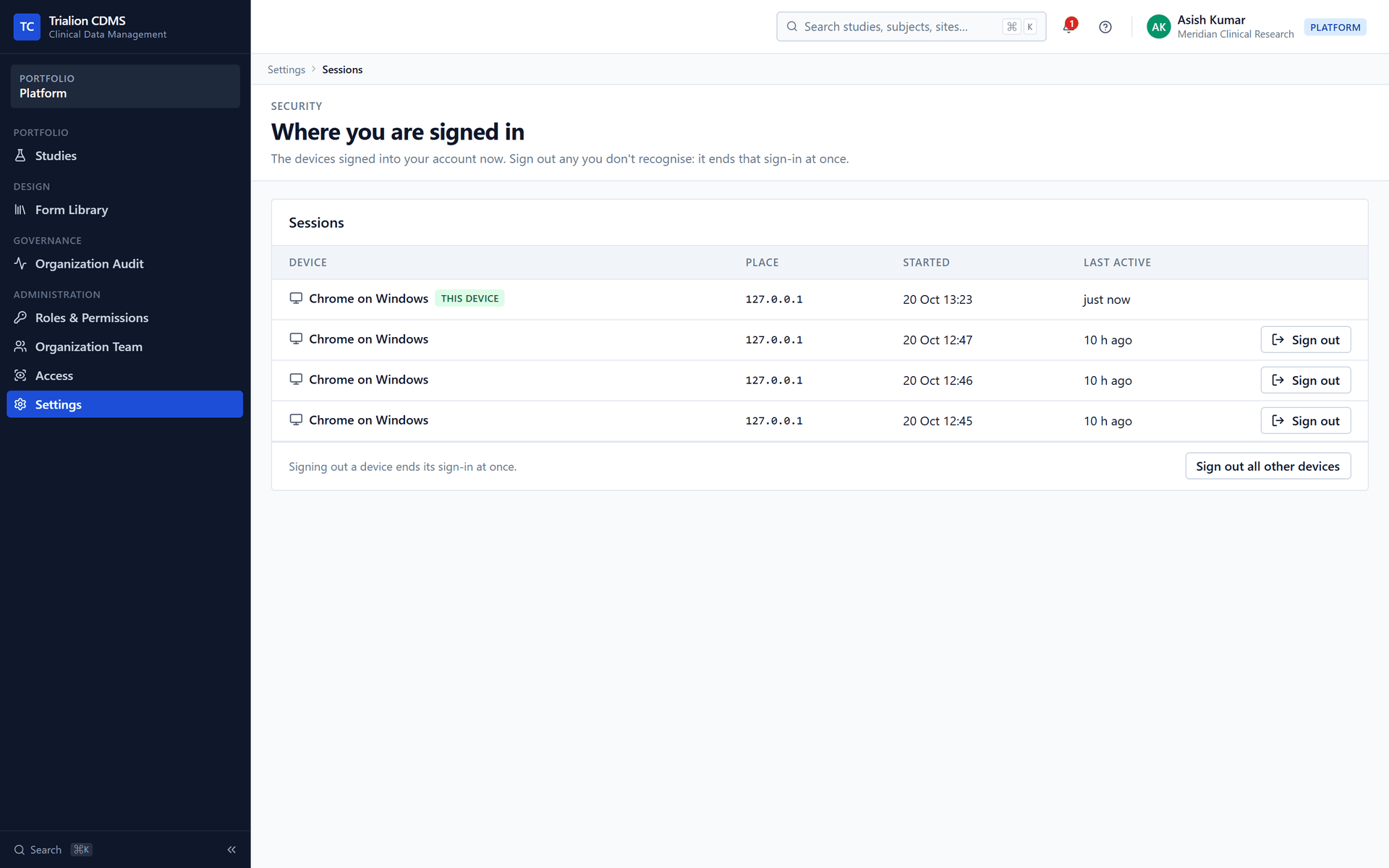Open the Portfolio Platform switcher
Viewport: 1389px width, 868px height.
coord(125,86)
